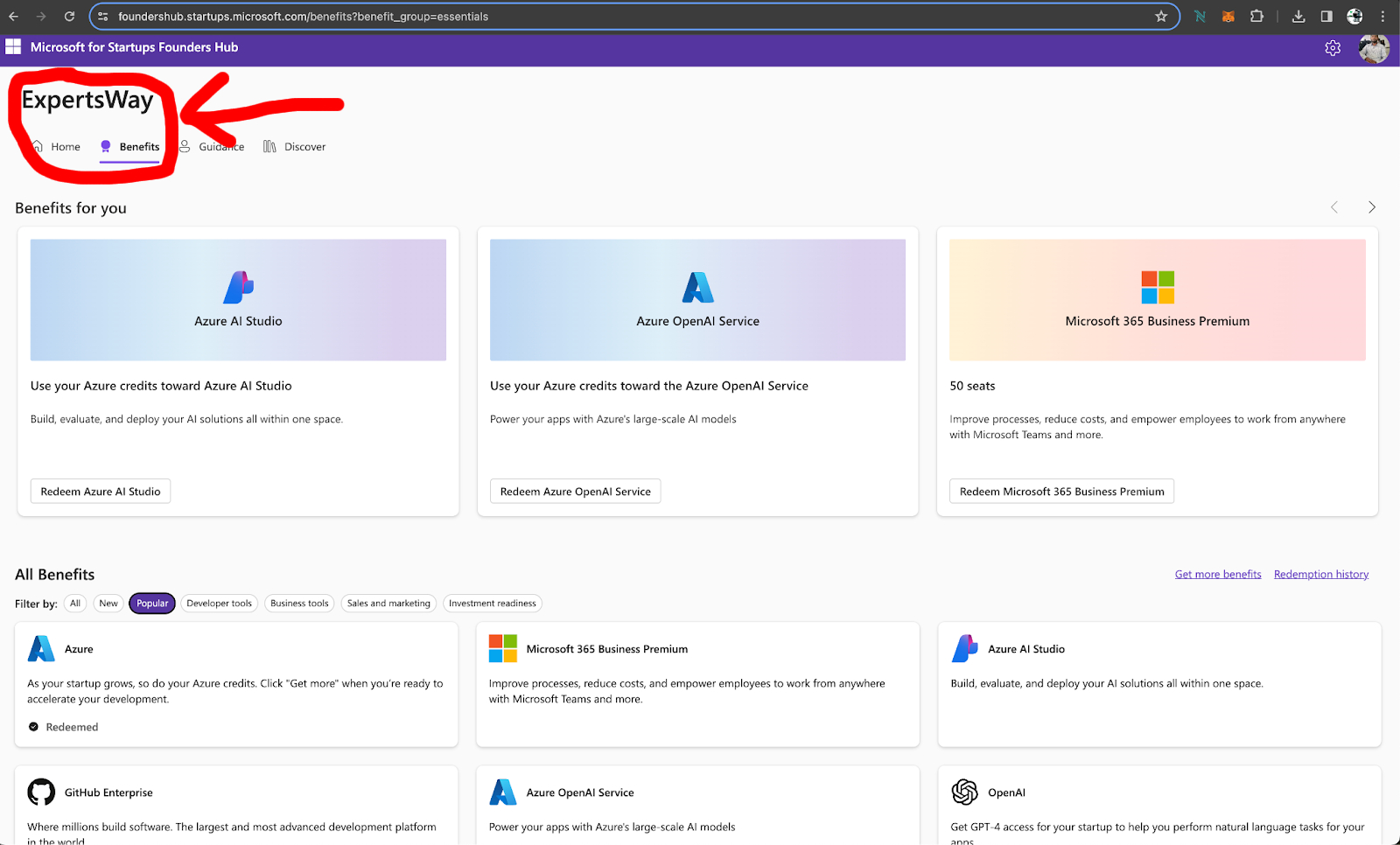The image size is (1400, 845).
Task: Open the Redemption history link
Action: (1320, 575)
